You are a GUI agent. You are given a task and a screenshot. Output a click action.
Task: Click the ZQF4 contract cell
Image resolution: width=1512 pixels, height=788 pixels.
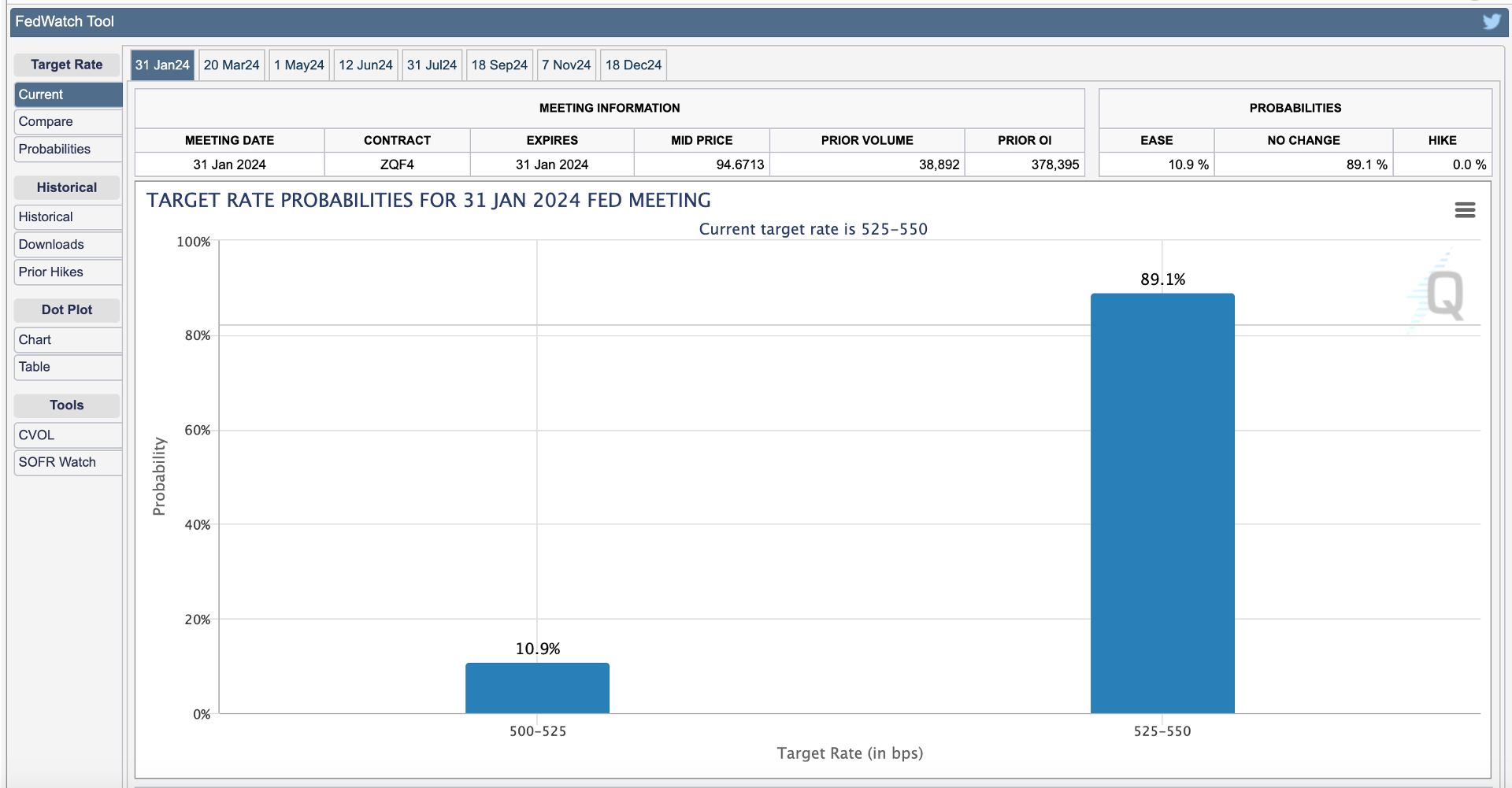[x=397, y=165]
